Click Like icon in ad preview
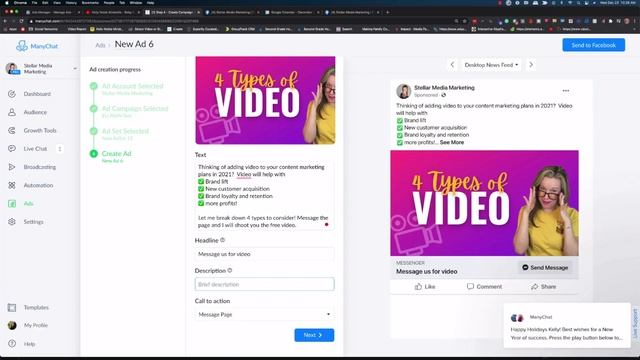 tap(418, 287)
